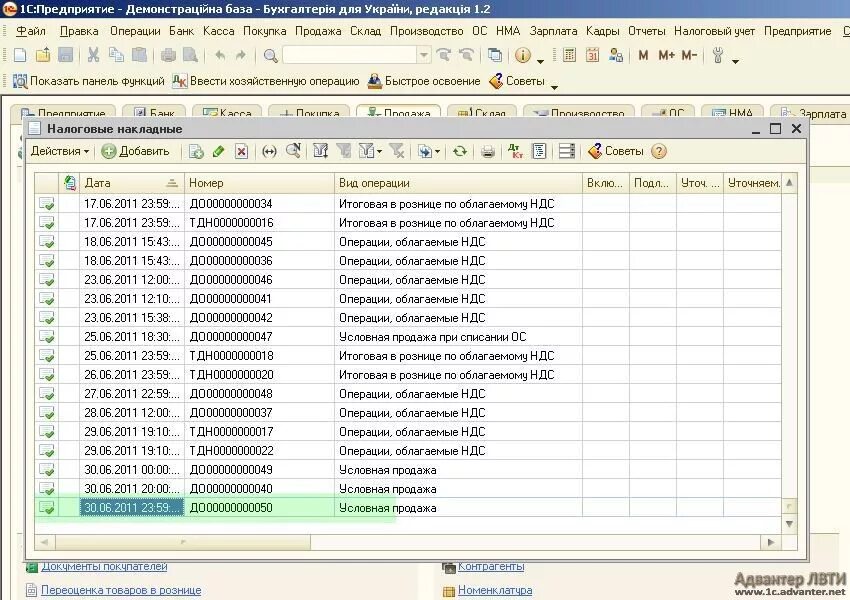Open the Операции menu
The image size is (850, 600).
click(135, 31)
